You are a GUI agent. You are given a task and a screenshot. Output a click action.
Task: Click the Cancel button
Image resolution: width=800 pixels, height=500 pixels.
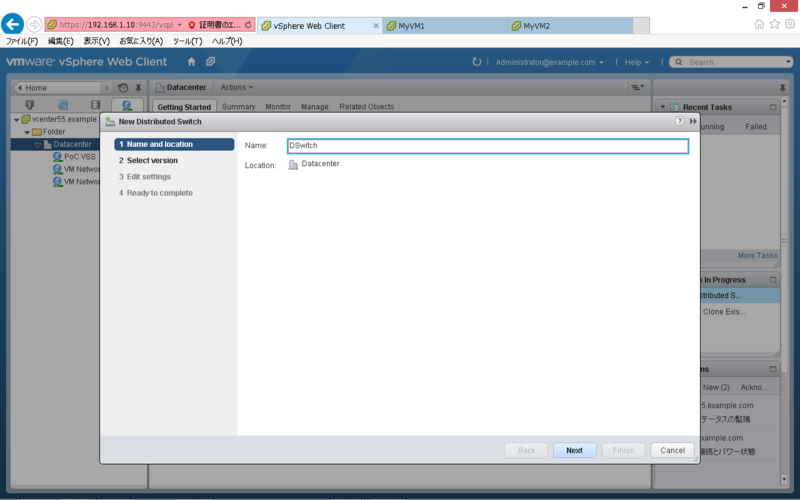[x=672, y=450]
